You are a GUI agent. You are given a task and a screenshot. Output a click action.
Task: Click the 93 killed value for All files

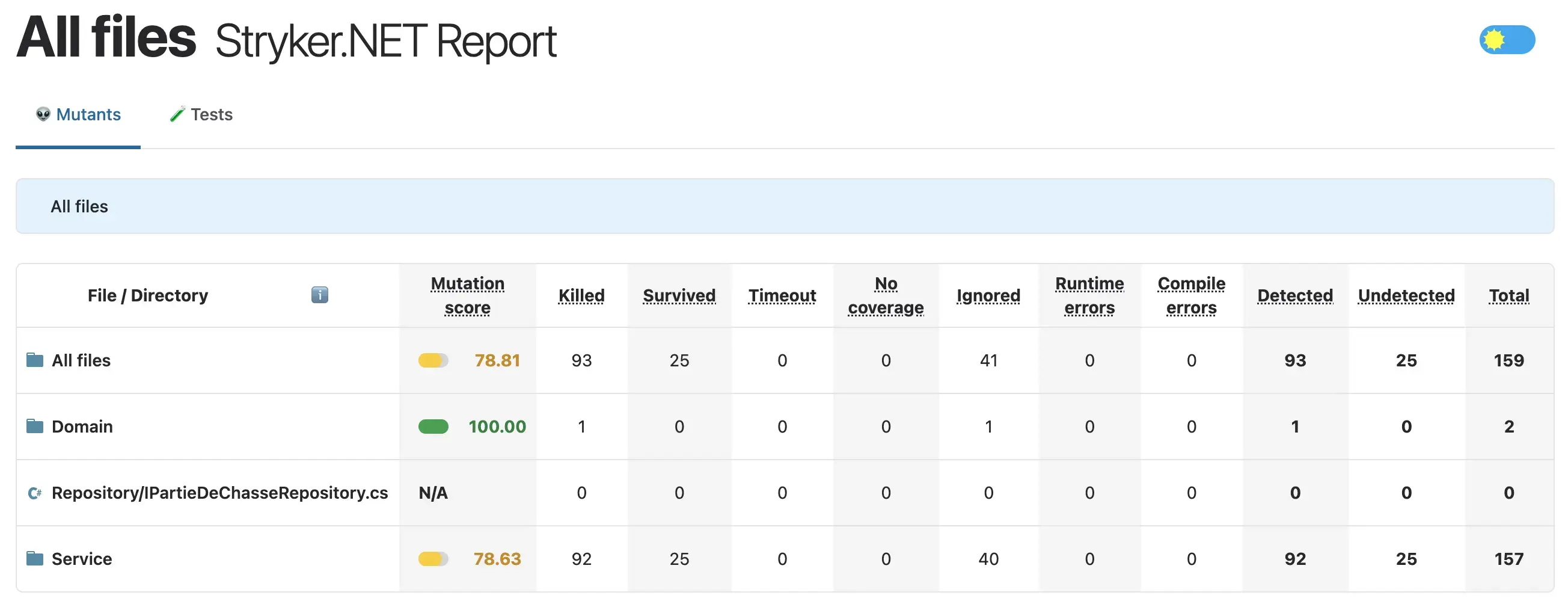point(581,360)
